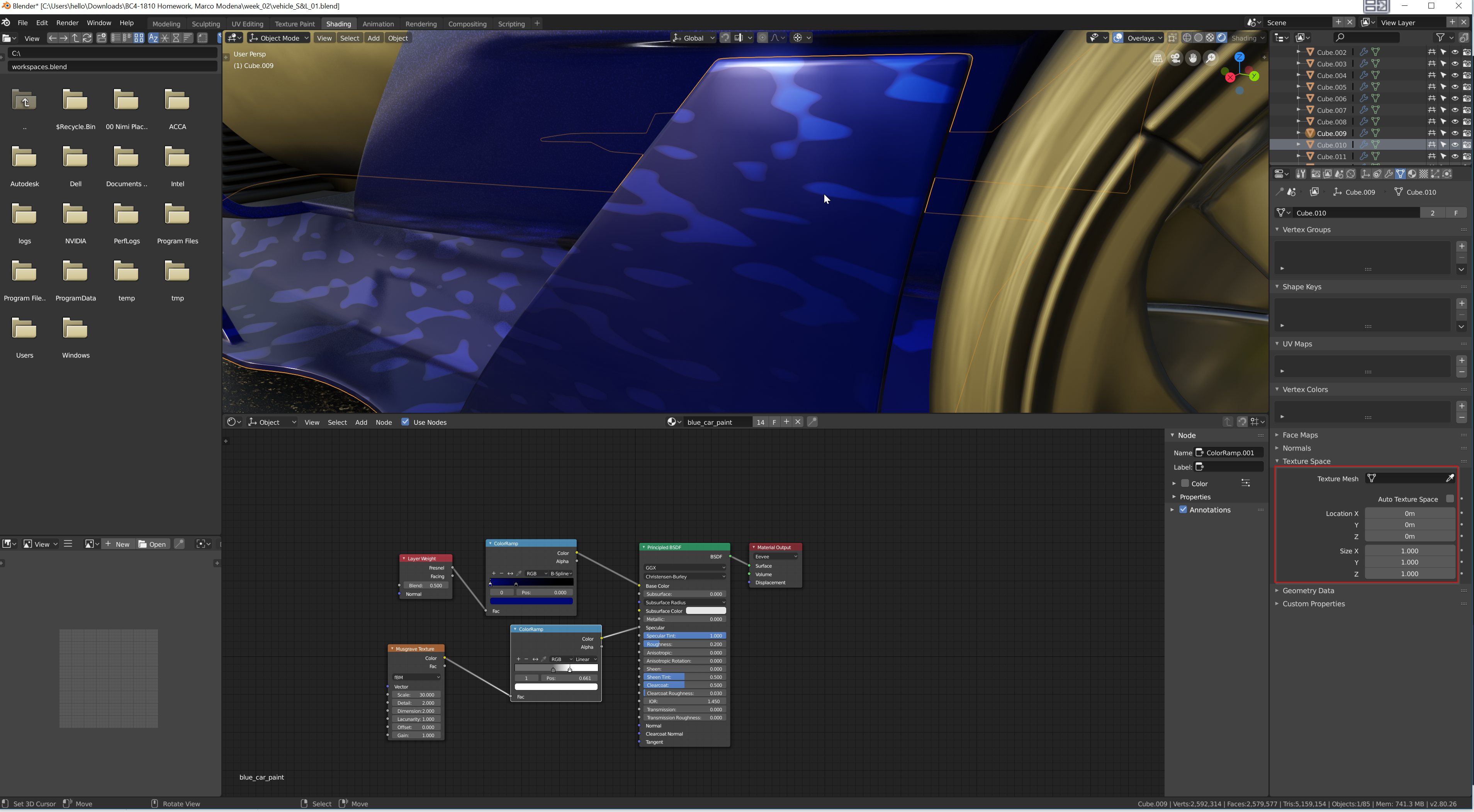
Task: Enable the Auto Texture Space checkbox
Action: tap(1449, 498)
